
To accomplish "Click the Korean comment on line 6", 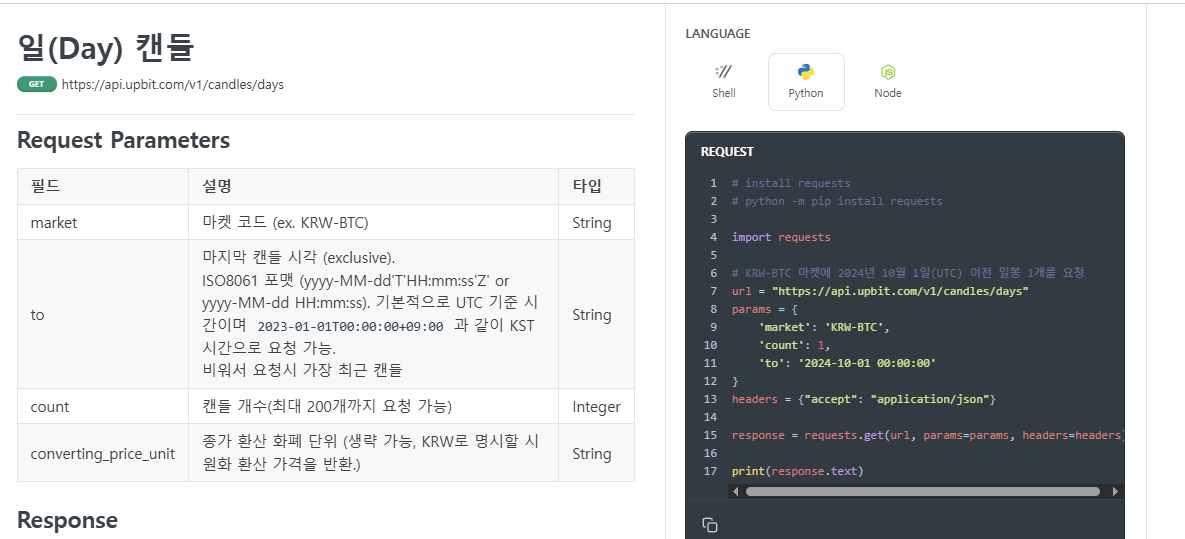I will [x=908, y=273].
